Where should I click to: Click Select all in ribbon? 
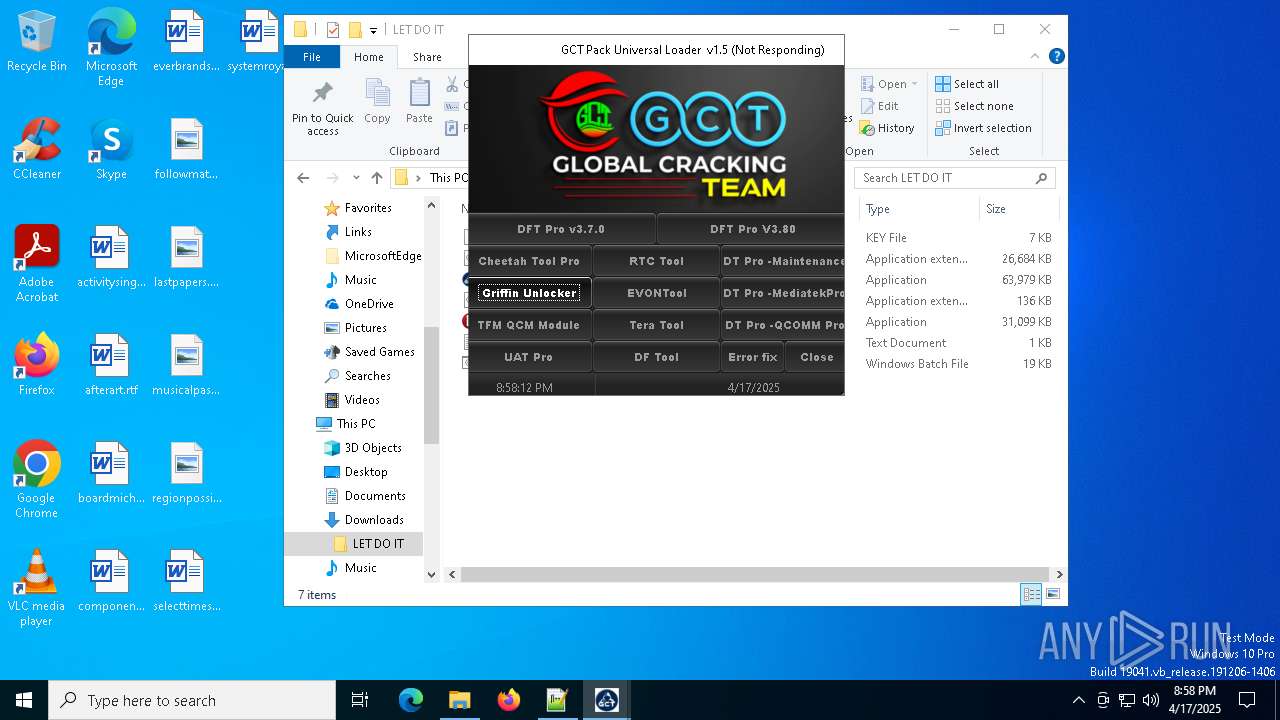click(x=967, y=84)
